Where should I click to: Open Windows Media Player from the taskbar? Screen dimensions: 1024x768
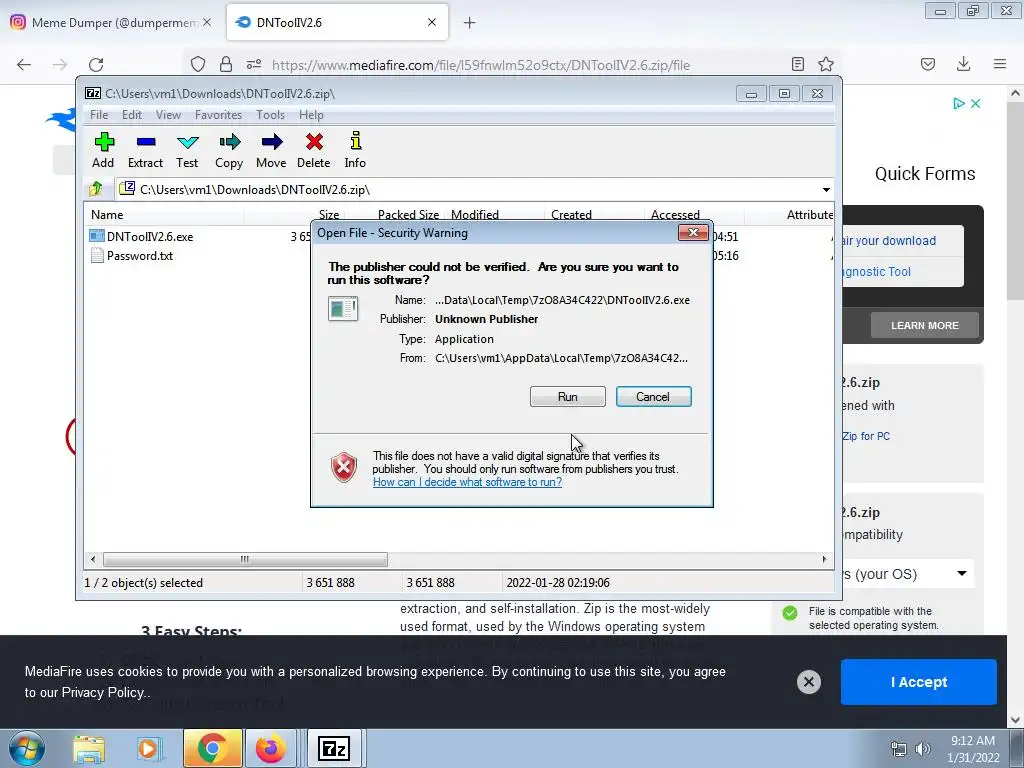pyautogui.click(x=149, y=749)
